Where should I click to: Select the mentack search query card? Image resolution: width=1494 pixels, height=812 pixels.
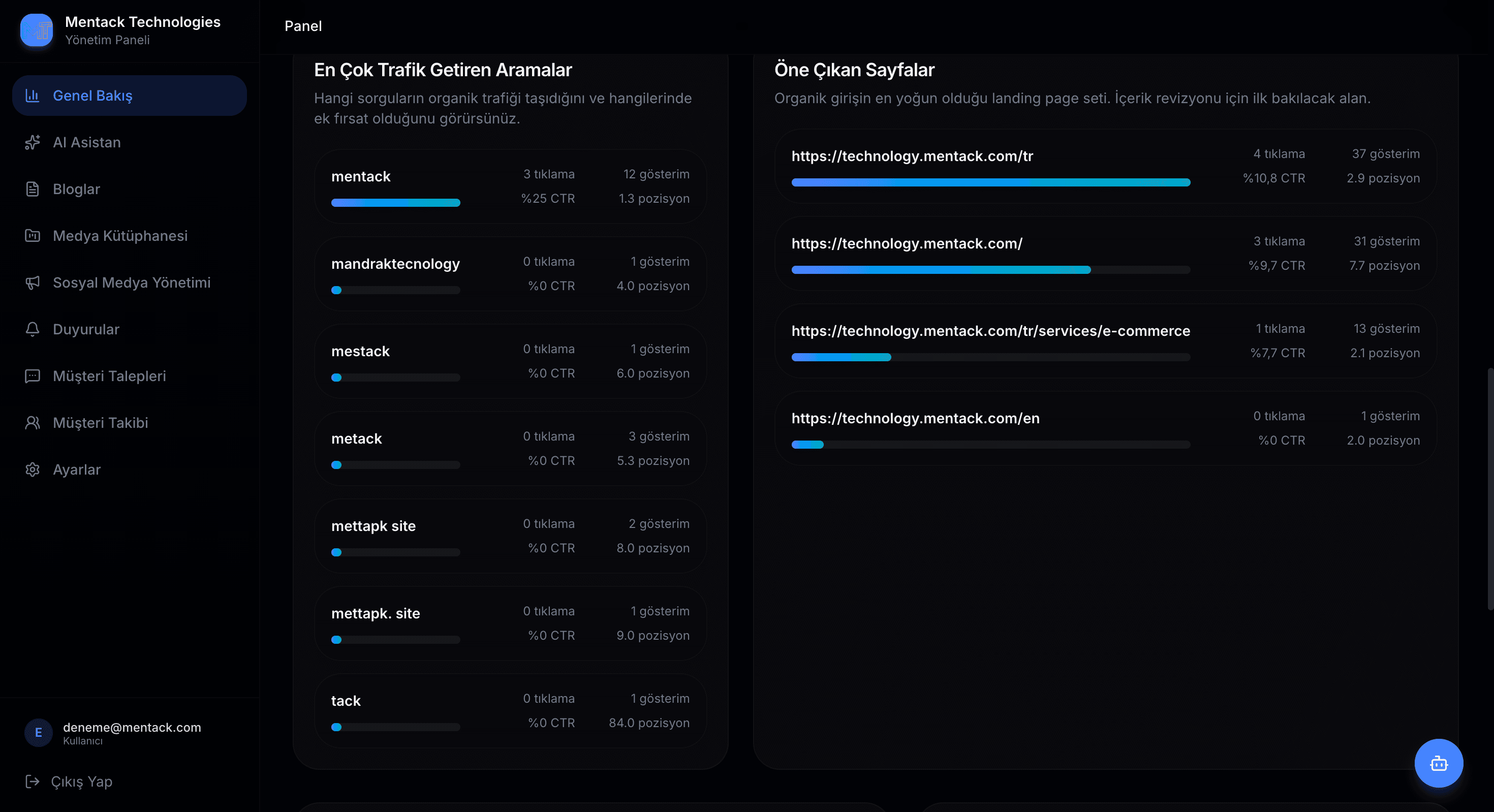click(510, 187)
